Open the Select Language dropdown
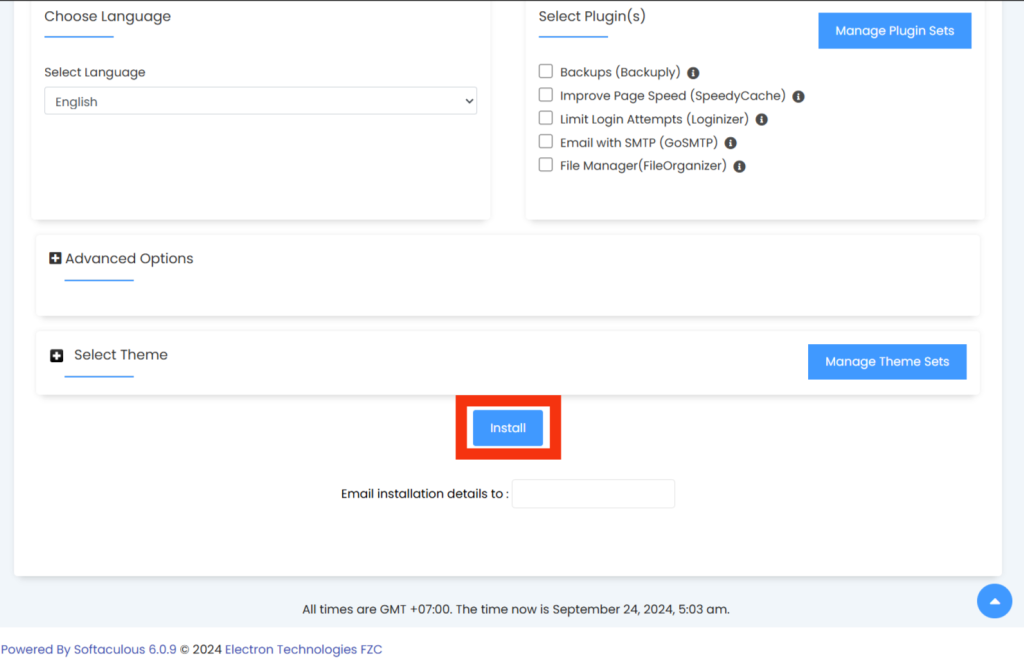 coord(260,101)
